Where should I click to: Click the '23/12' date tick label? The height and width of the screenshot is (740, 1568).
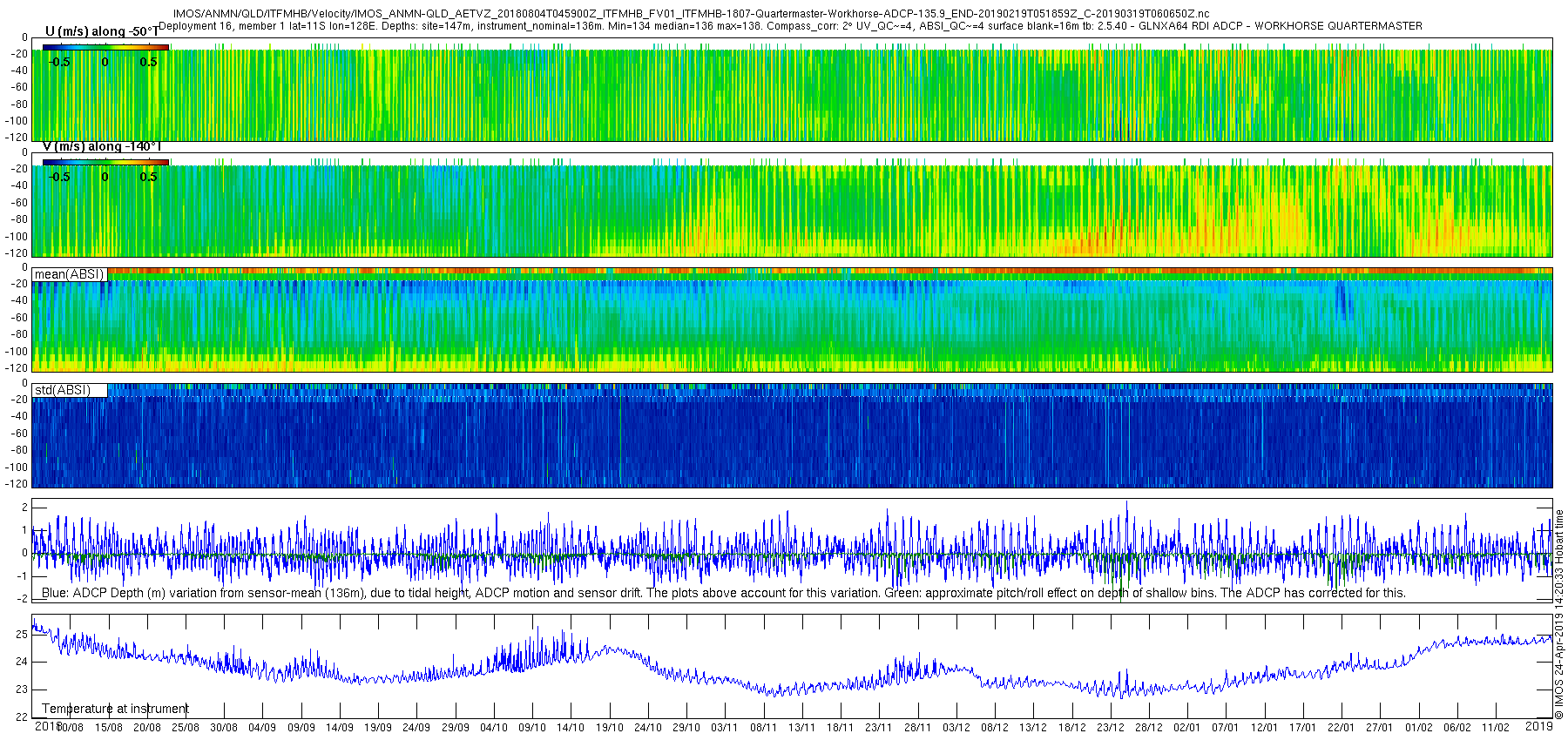click(1111, 728)
